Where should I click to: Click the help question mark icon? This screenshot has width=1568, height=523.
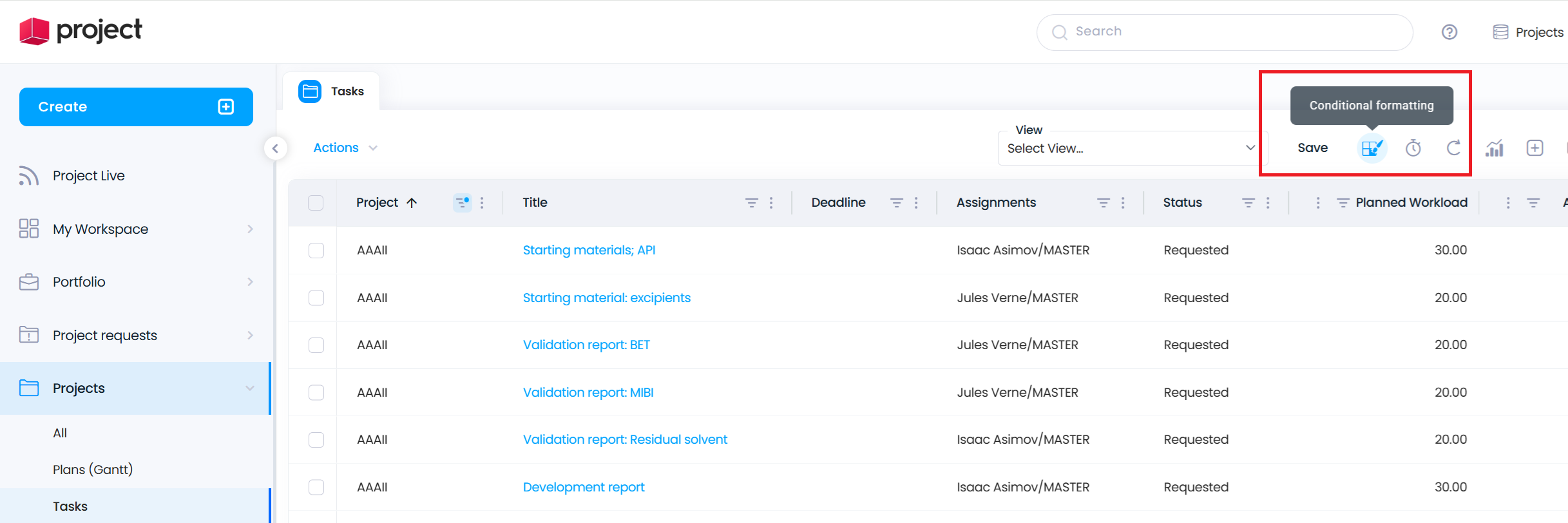pyautogui.click(x=1449, y=32)
